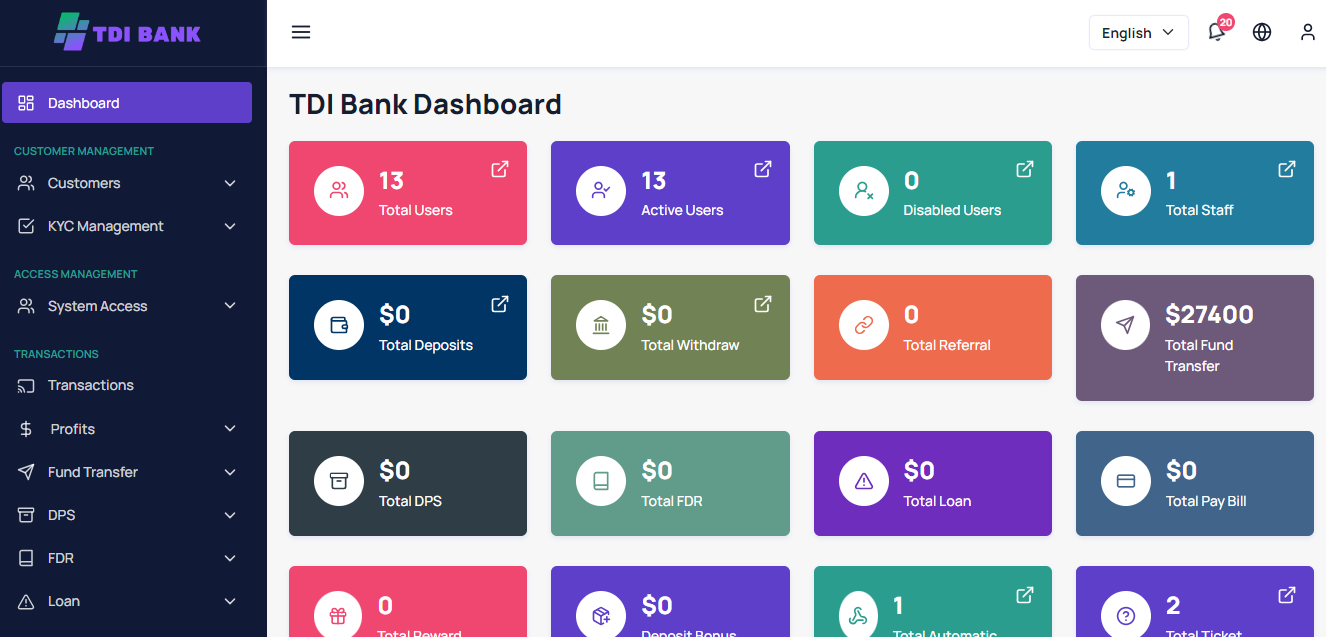Screen dimensions: 1326x637
Task: Open the notifications bell icon
Action: point(1217,32)
